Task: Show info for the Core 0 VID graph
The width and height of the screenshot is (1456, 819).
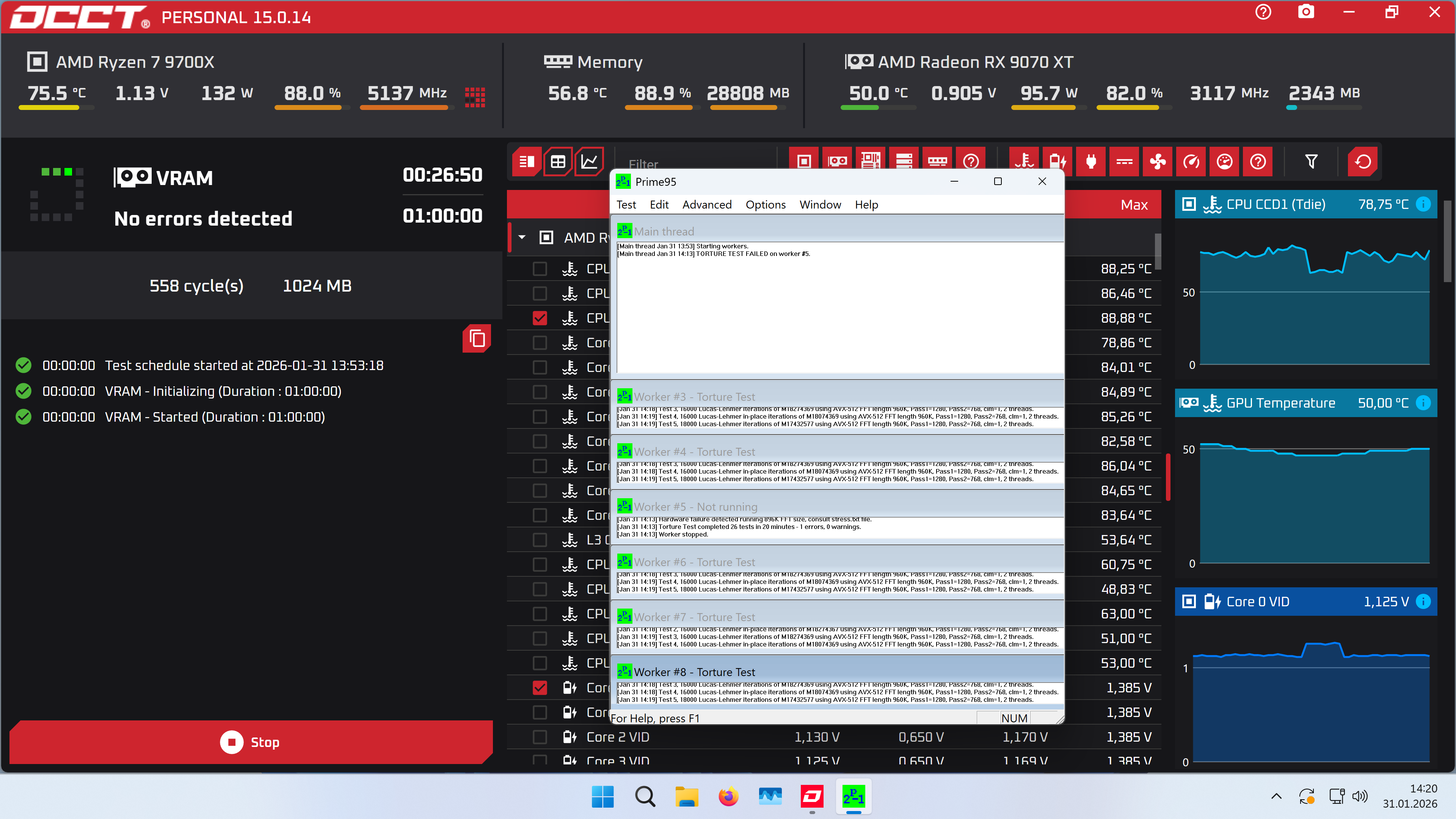Action: tap(1423, 601)
